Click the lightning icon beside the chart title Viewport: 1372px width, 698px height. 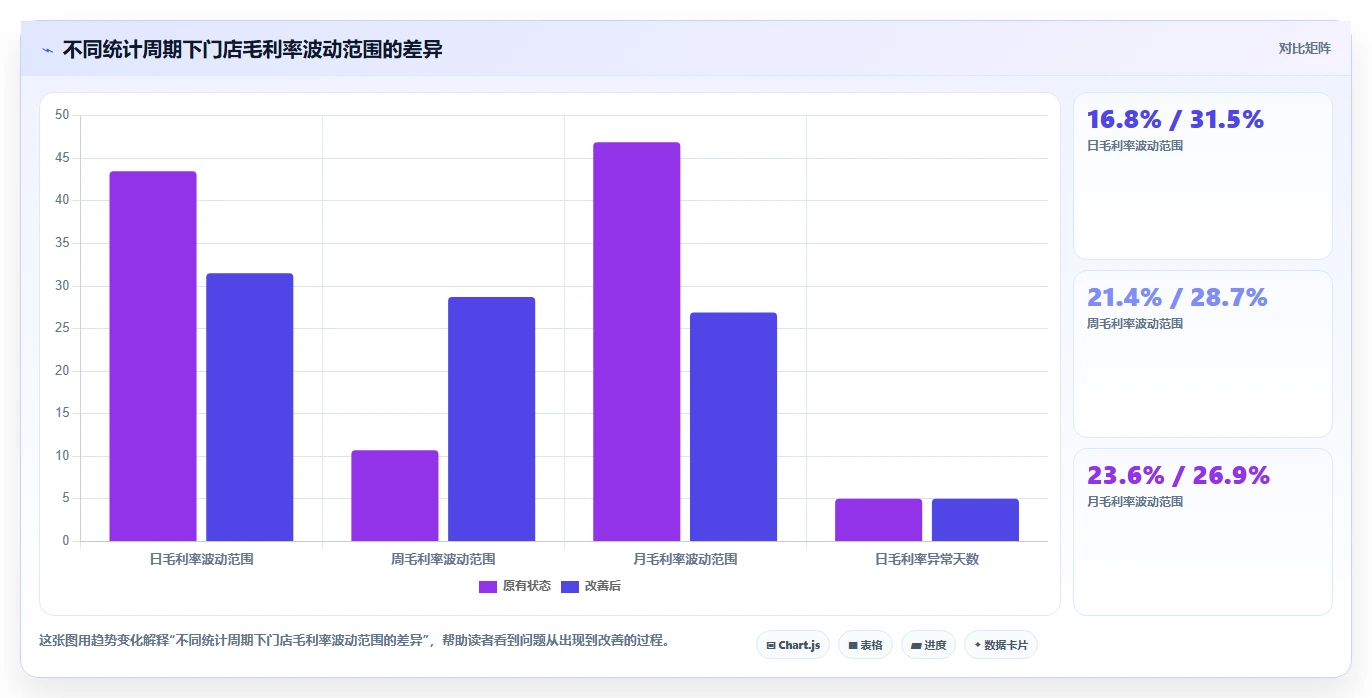(x=48, y=49)
